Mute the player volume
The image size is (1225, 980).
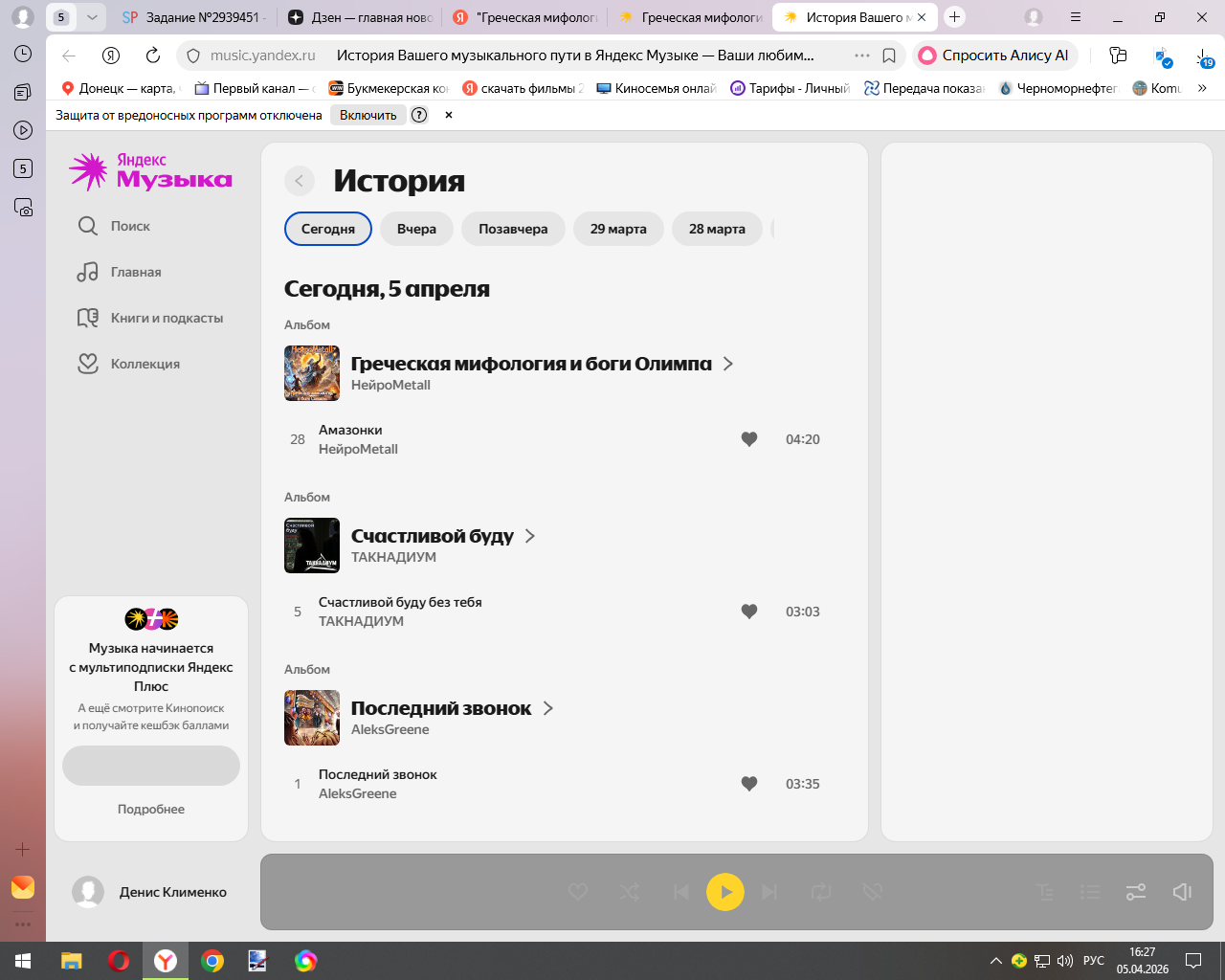tap(1182, 892)
